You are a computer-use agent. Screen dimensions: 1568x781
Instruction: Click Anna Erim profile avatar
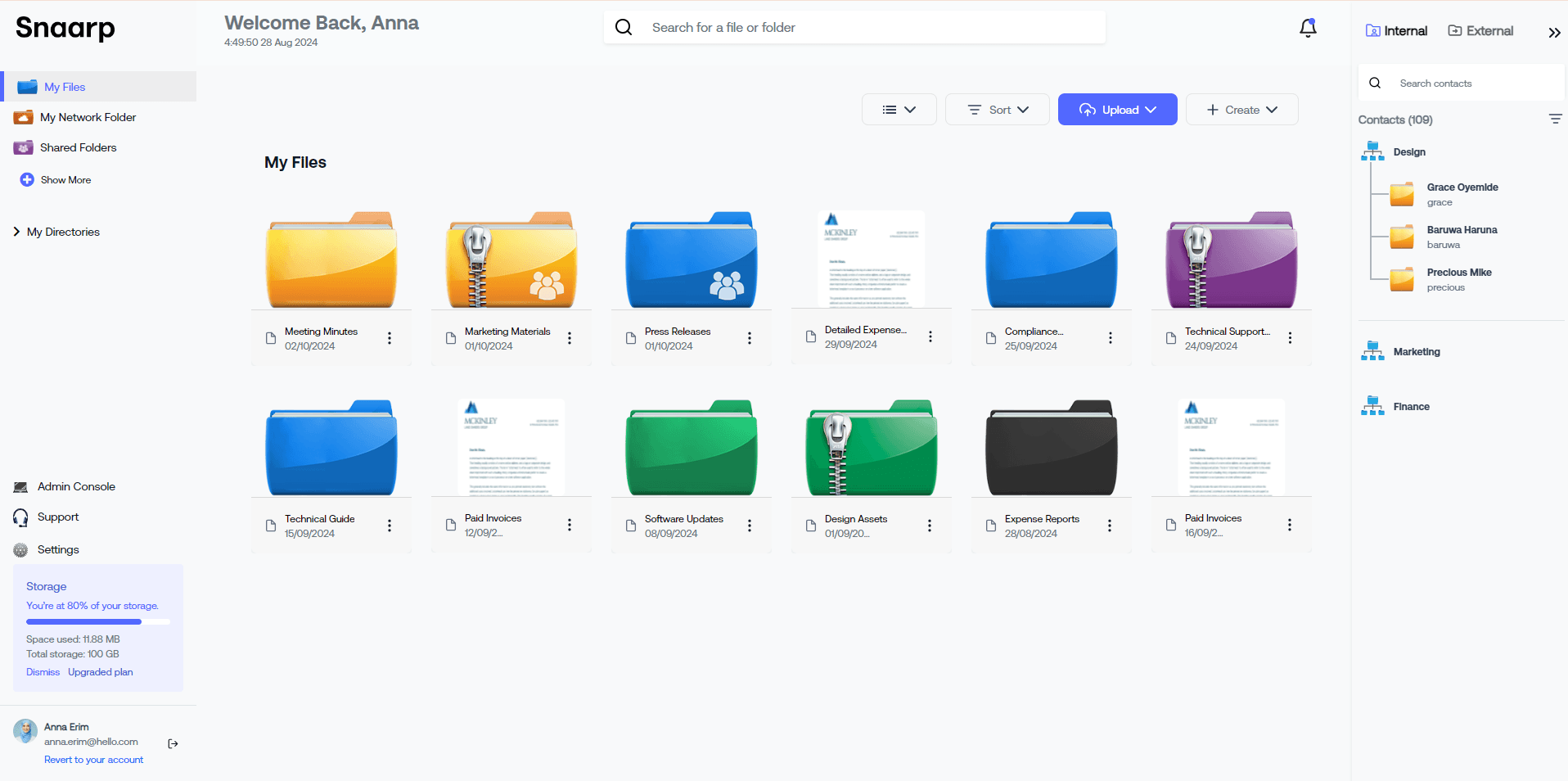click(x=25, y=731)
